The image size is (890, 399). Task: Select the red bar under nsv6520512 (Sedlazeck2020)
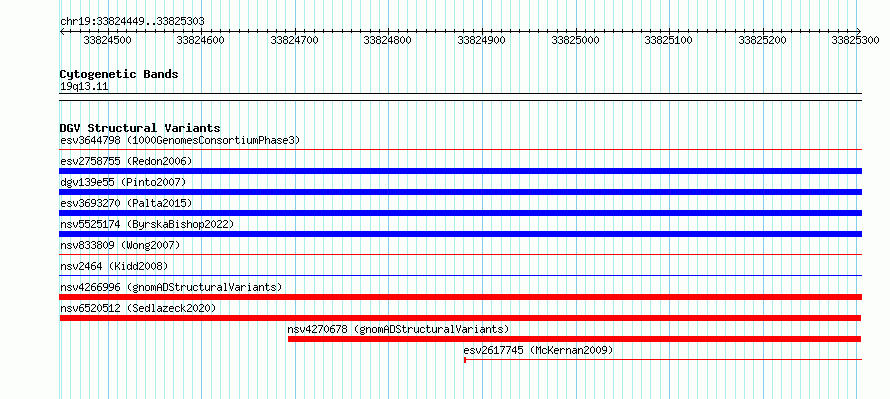(x=461, y=318)
